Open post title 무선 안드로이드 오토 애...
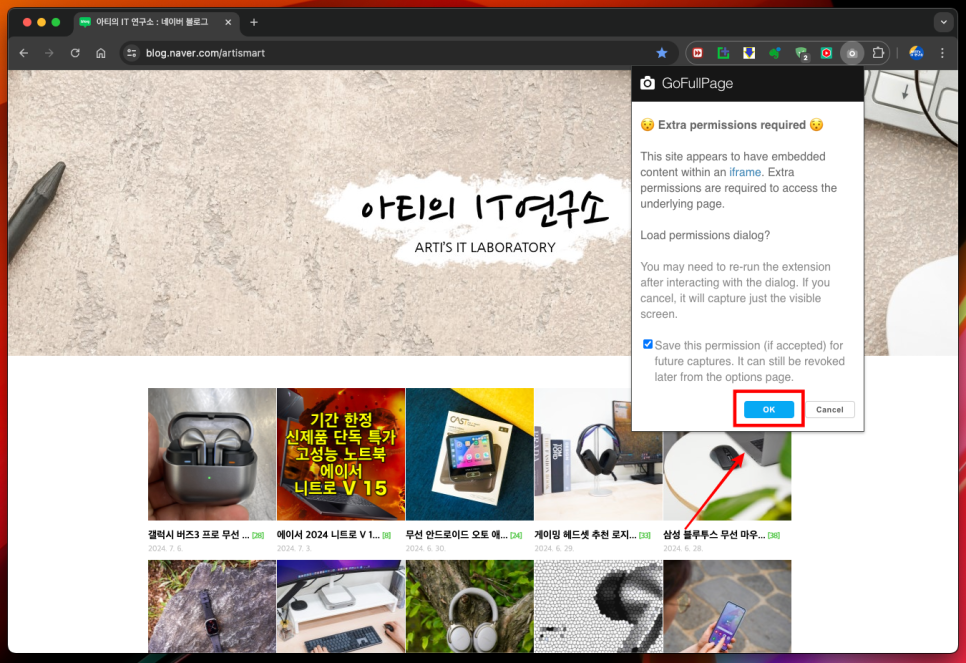This screenshot has width=966, height=663. click(457, 535)
